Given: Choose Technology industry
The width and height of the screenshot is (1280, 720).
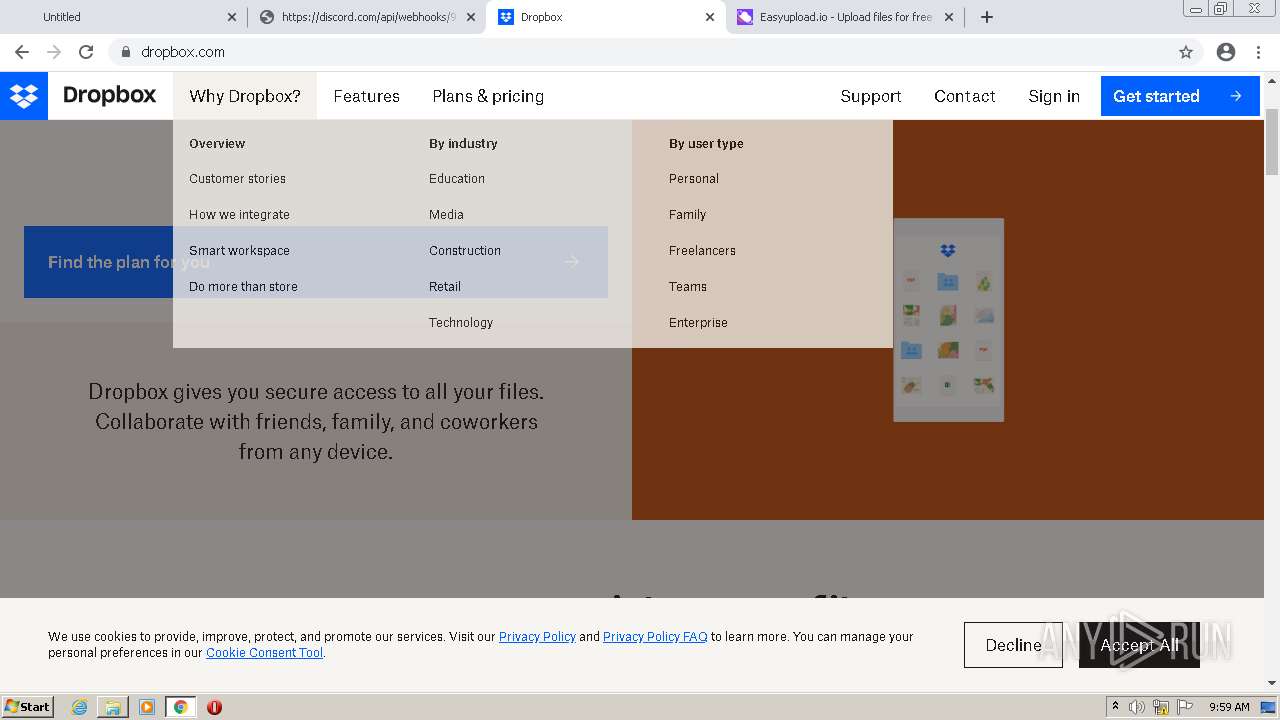Looking at the screenshot, I should point(461,322).
